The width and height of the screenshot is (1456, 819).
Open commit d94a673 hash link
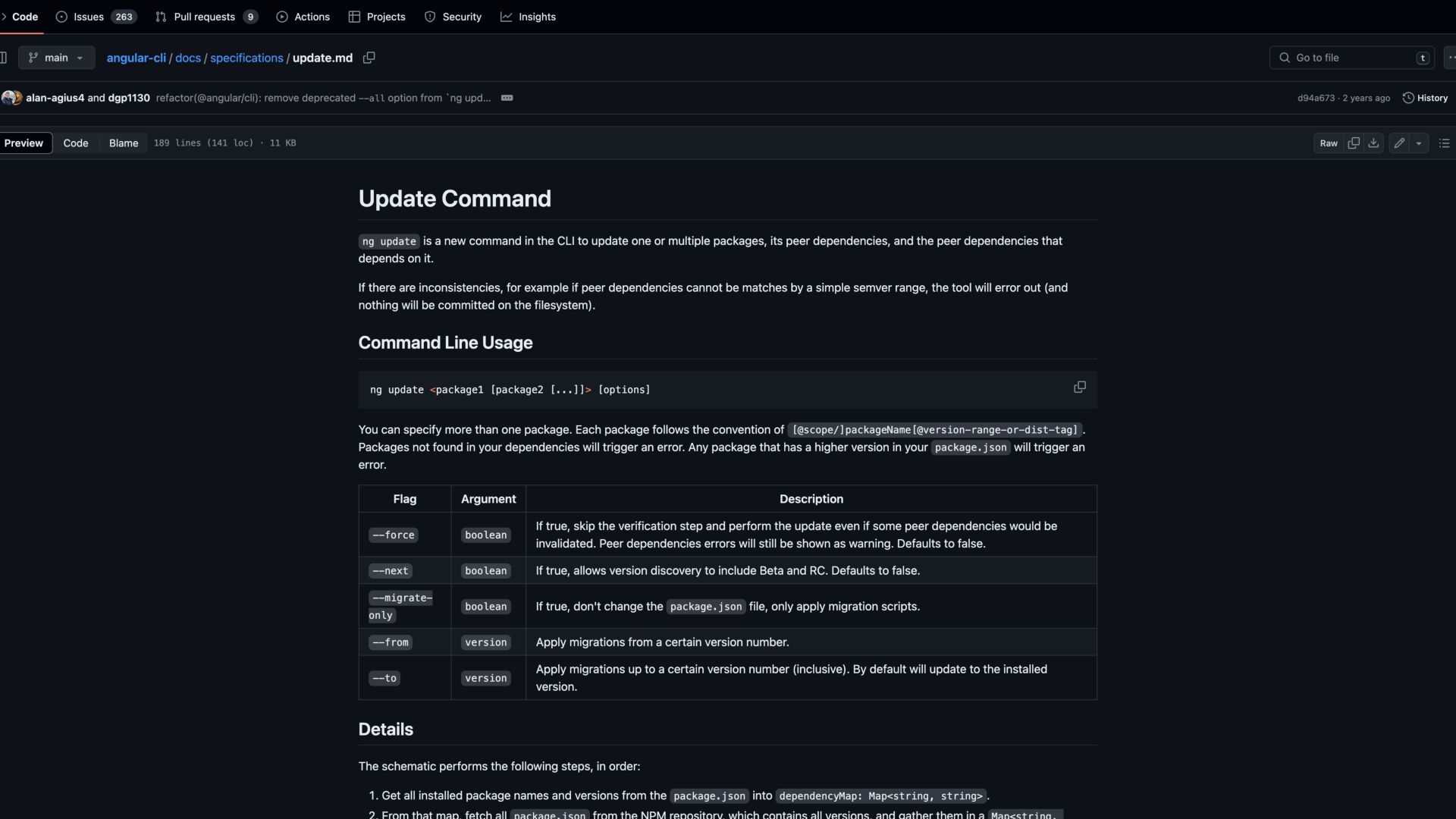click(x=1316, y=98)
